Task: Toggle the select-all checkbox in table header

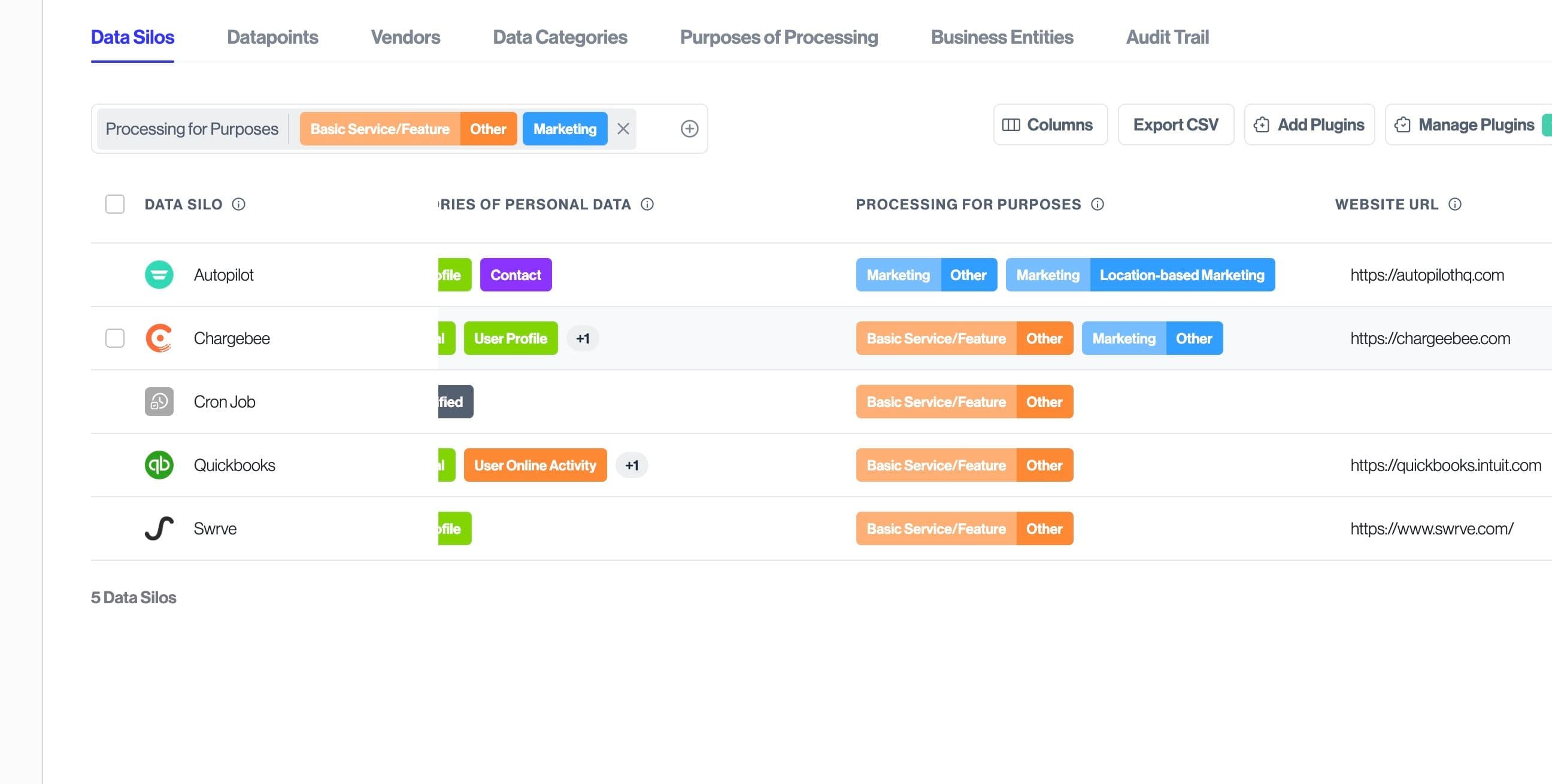Action: pos(114,204)
